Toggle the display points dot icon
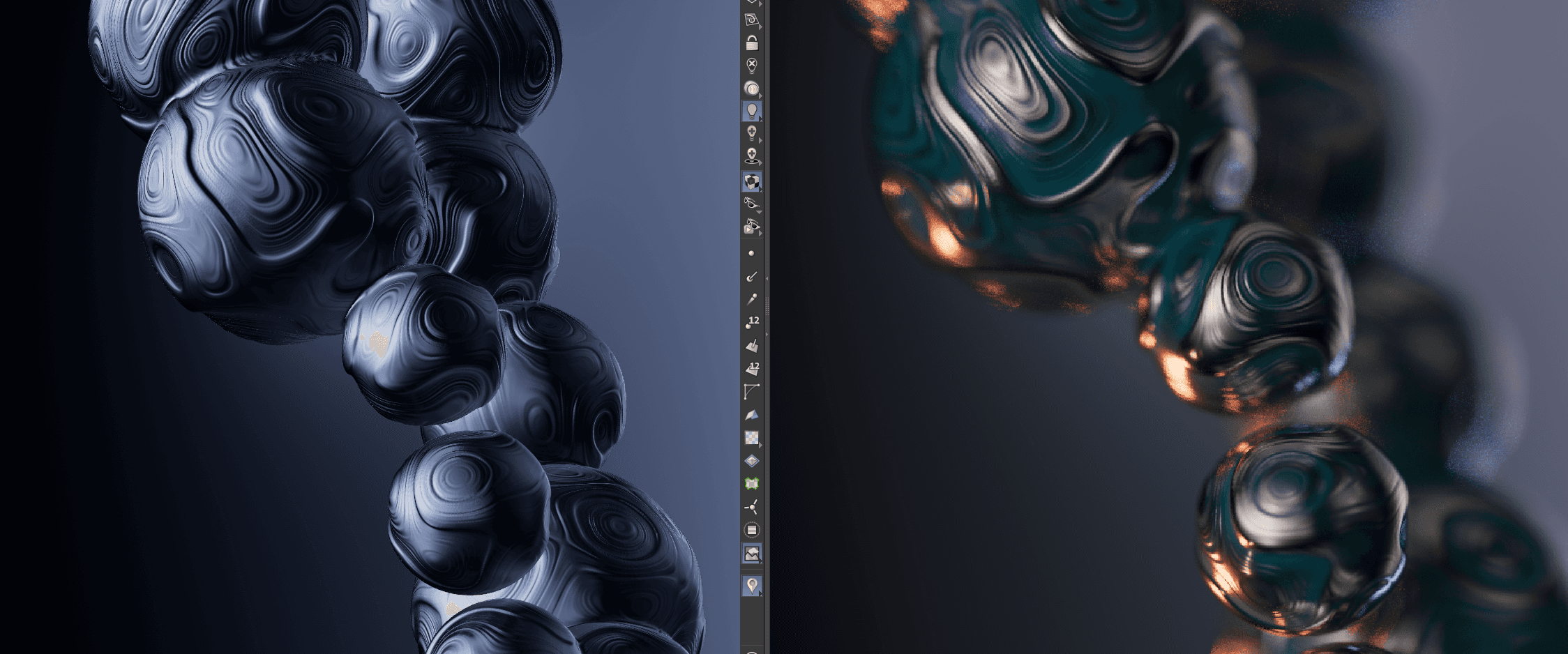Image resolution: width=1568 pixels, height=654 pixels. (751, 253)
